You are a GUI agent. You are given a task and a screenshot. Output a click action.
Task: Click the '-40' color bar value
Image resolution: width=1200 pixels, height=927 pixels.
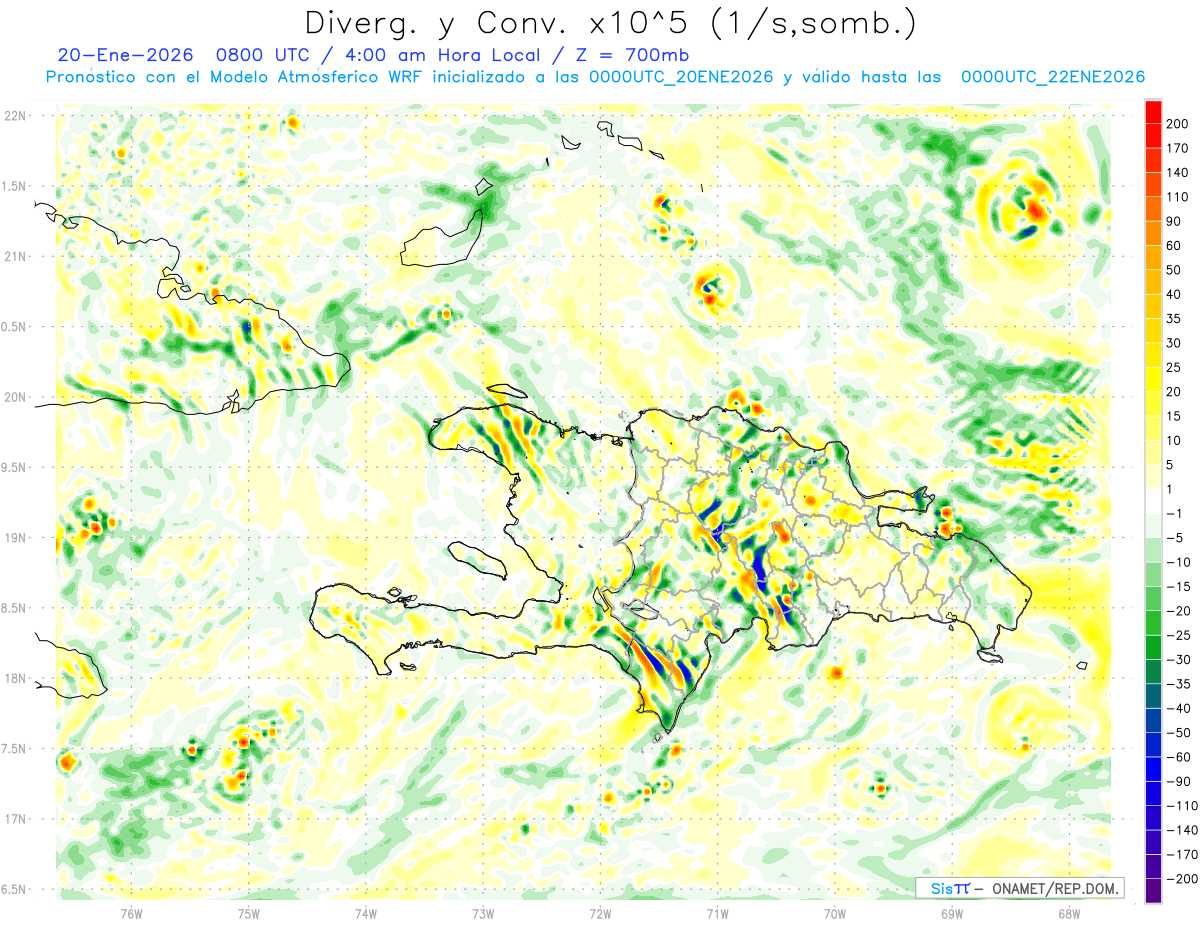click(1177, 708)
